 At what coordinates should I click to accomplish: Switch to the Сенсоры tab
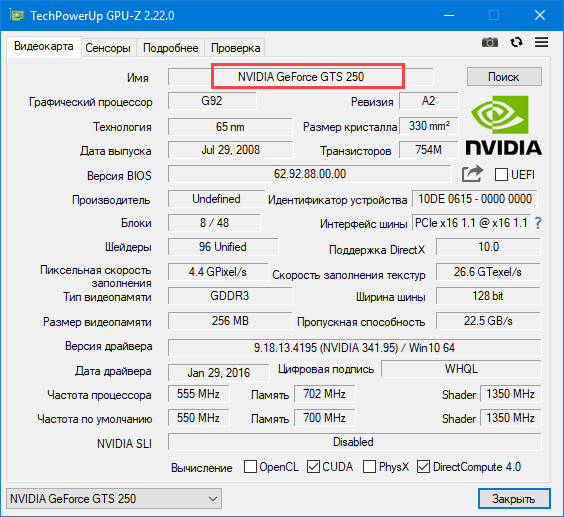[108, 48]
